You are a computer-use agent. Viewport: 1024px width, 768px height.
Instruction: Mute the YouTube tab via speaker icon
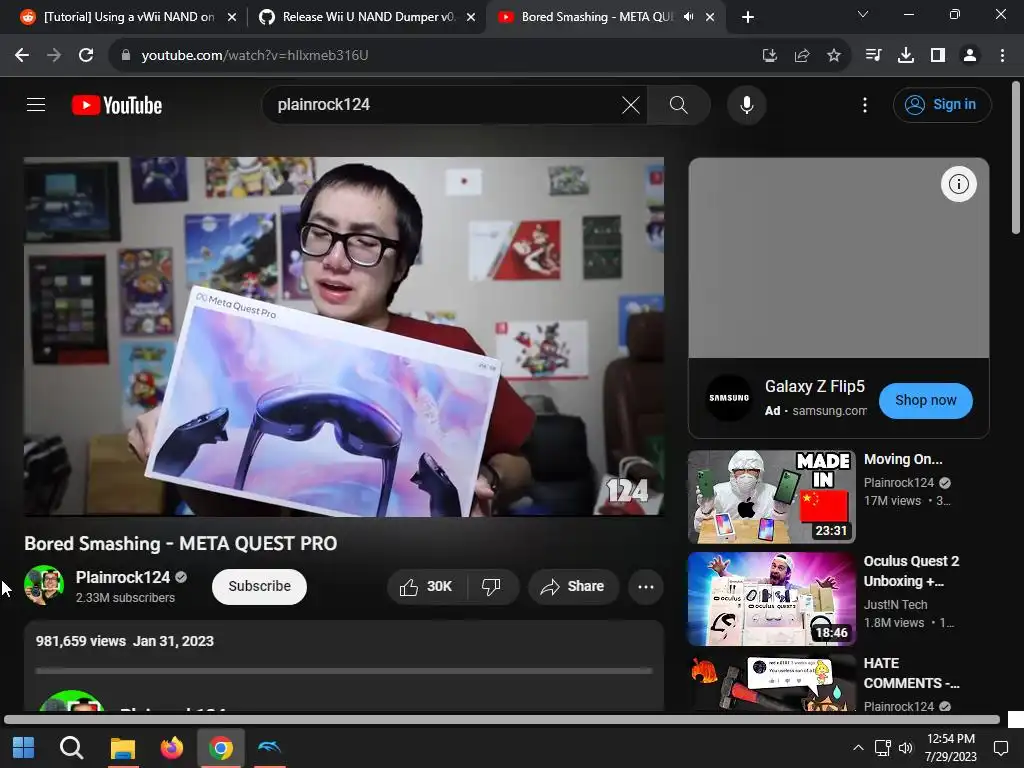[688, 17]
